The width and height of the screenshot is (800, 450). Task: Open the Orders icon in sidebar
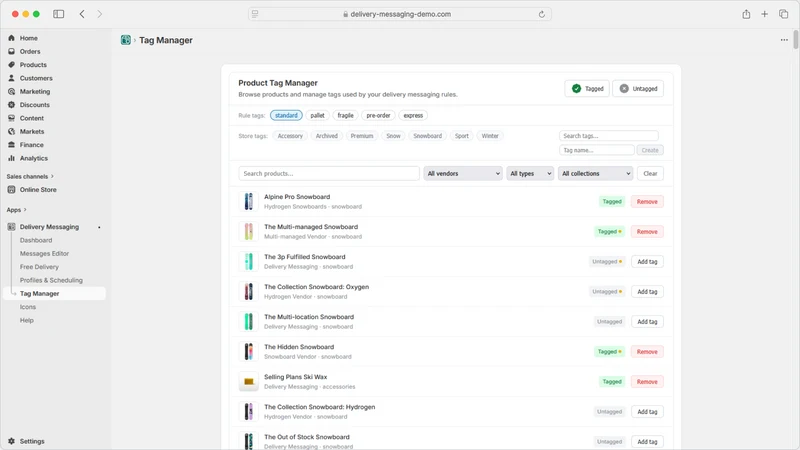pos(11,51)
